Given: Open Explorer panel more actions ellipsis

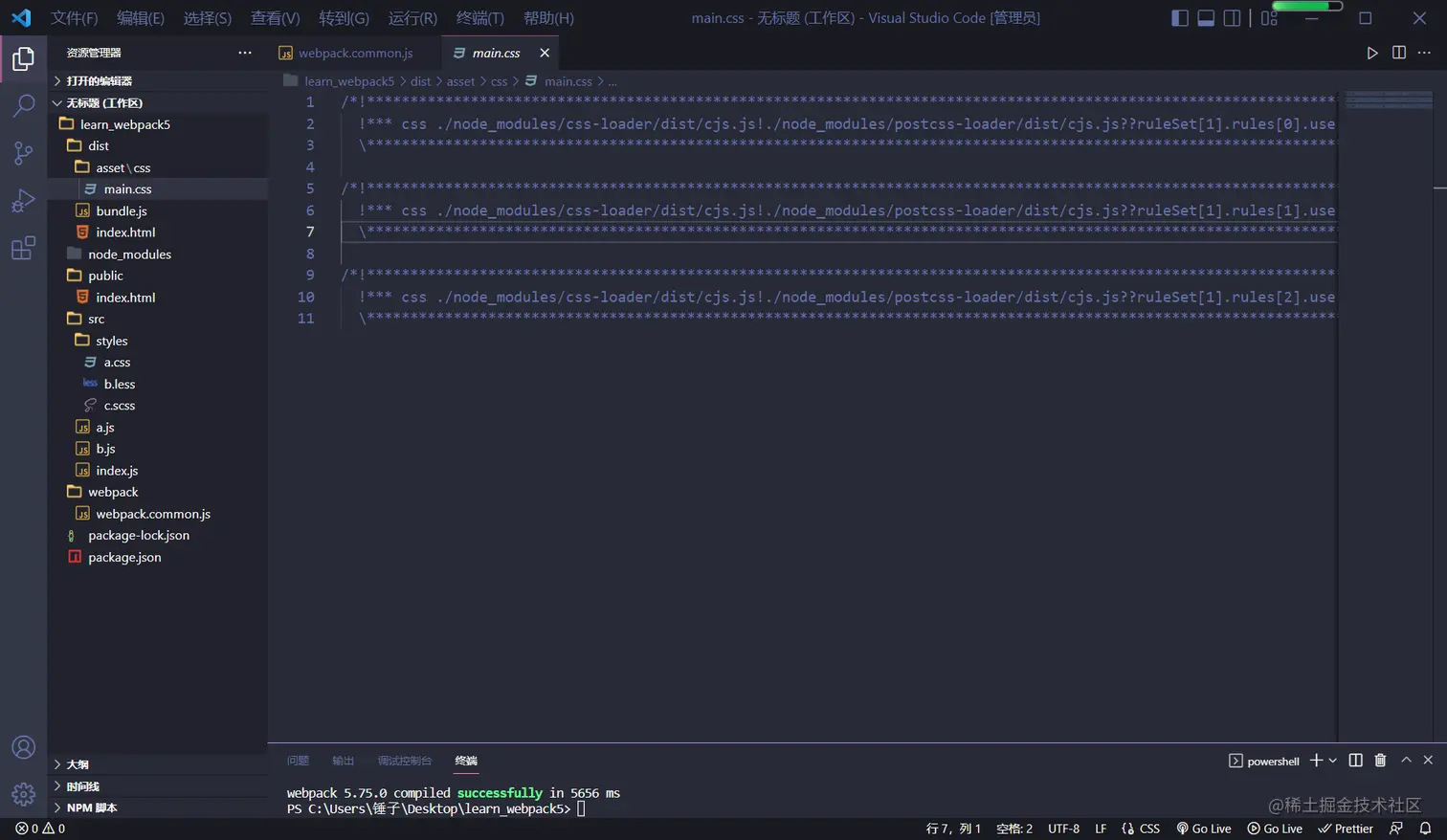Looking at the screenshot, I should (245, 53).
